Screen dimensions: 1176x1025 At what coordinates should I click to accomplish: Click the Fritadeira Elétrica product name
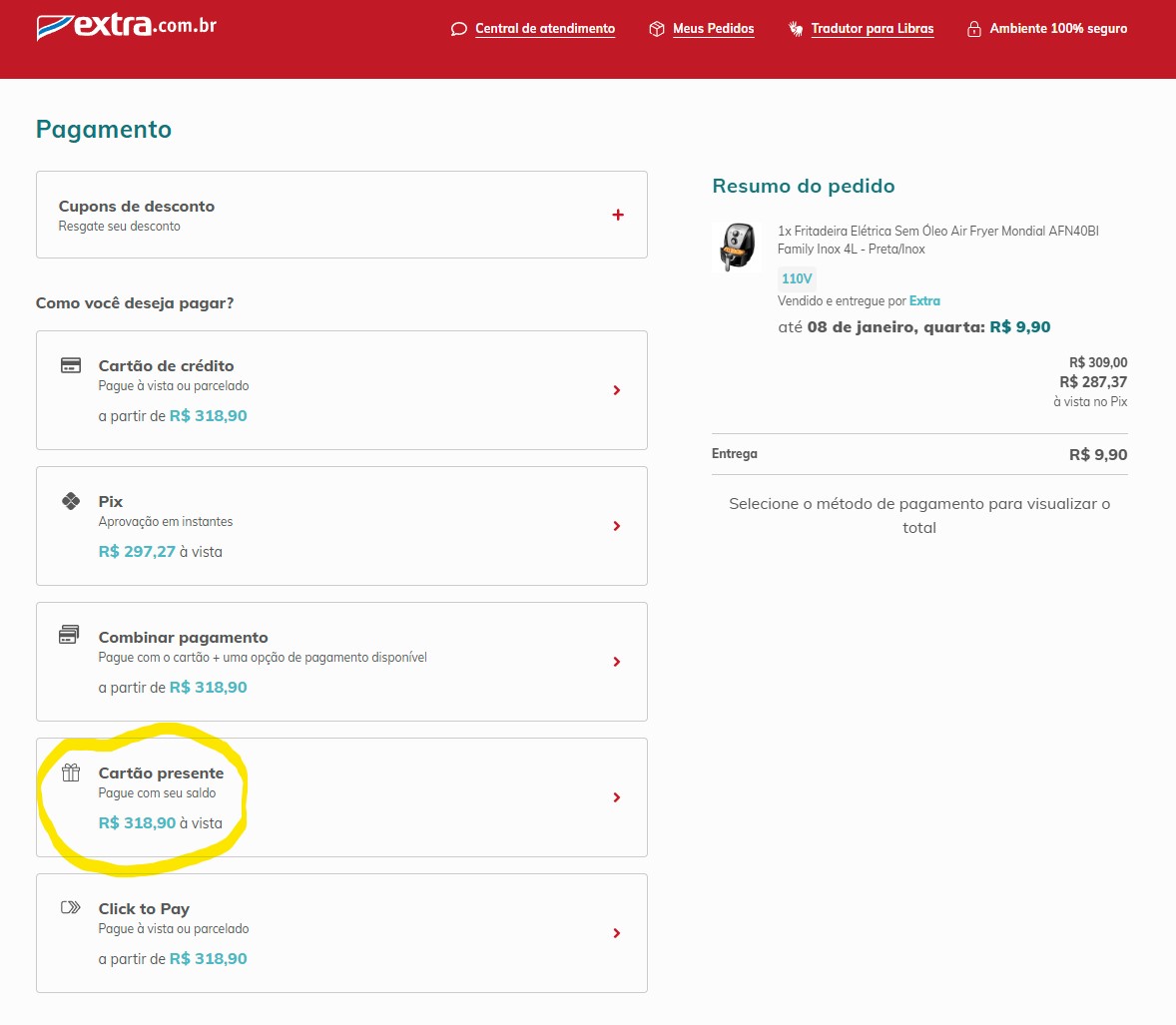pyautogui.click(x=937, y=240)
